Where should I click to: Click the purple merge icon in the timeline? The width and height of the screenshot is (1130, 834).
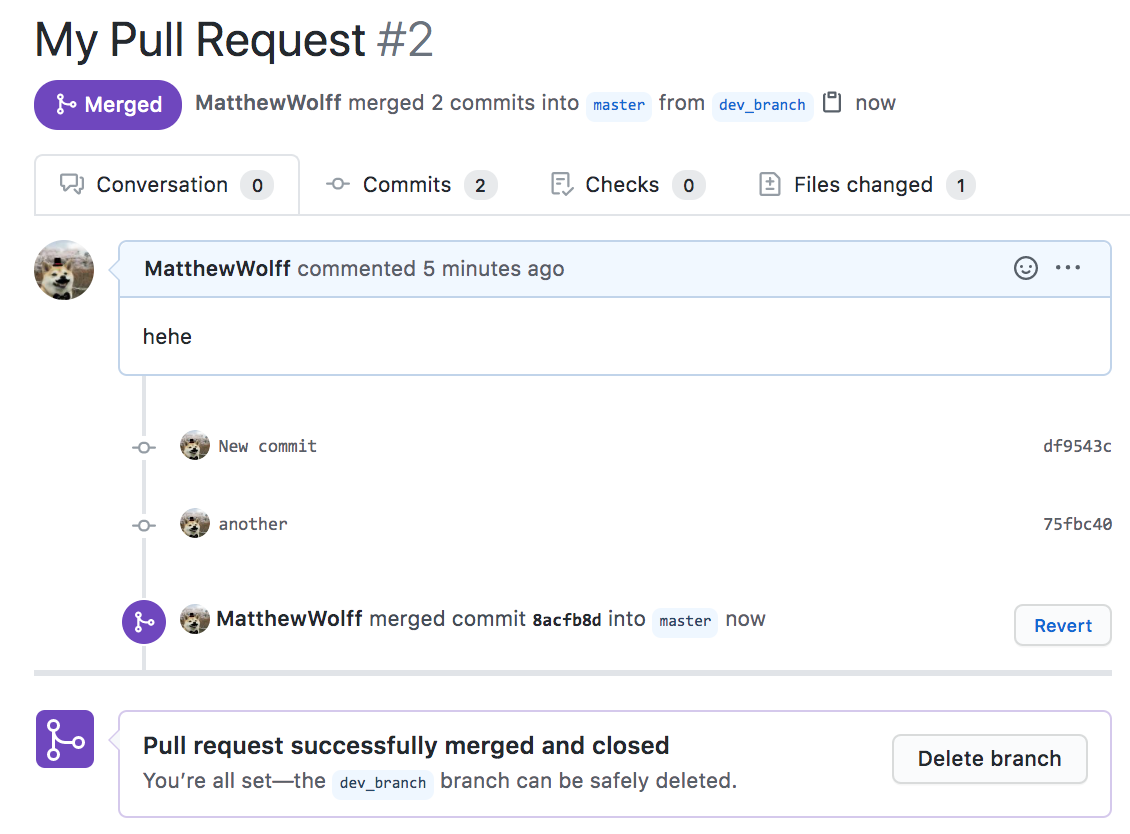(144, 622)
